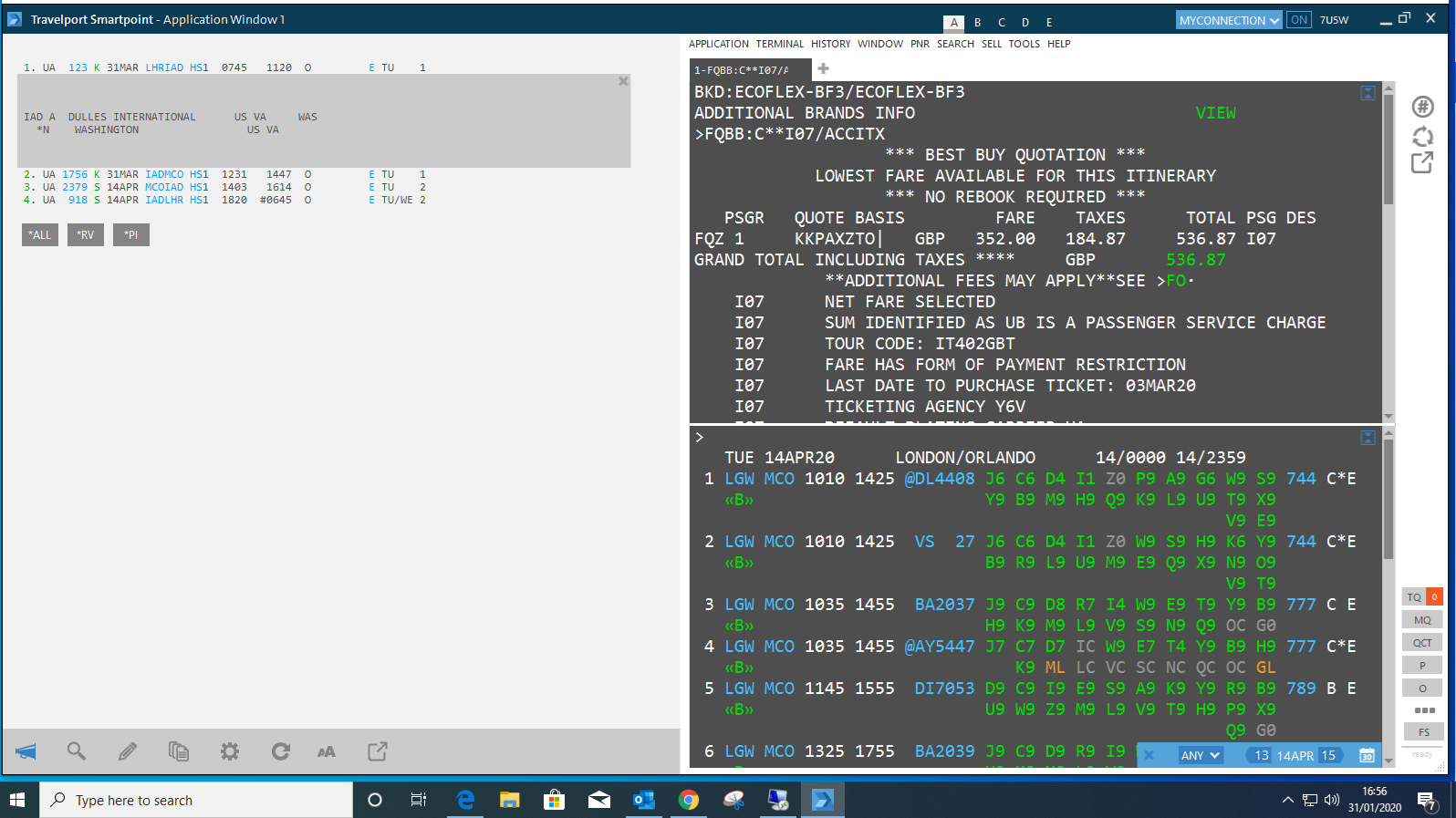Click the copy documents icon
Screen dimensions: 1456x818
[x=179, y=751]
